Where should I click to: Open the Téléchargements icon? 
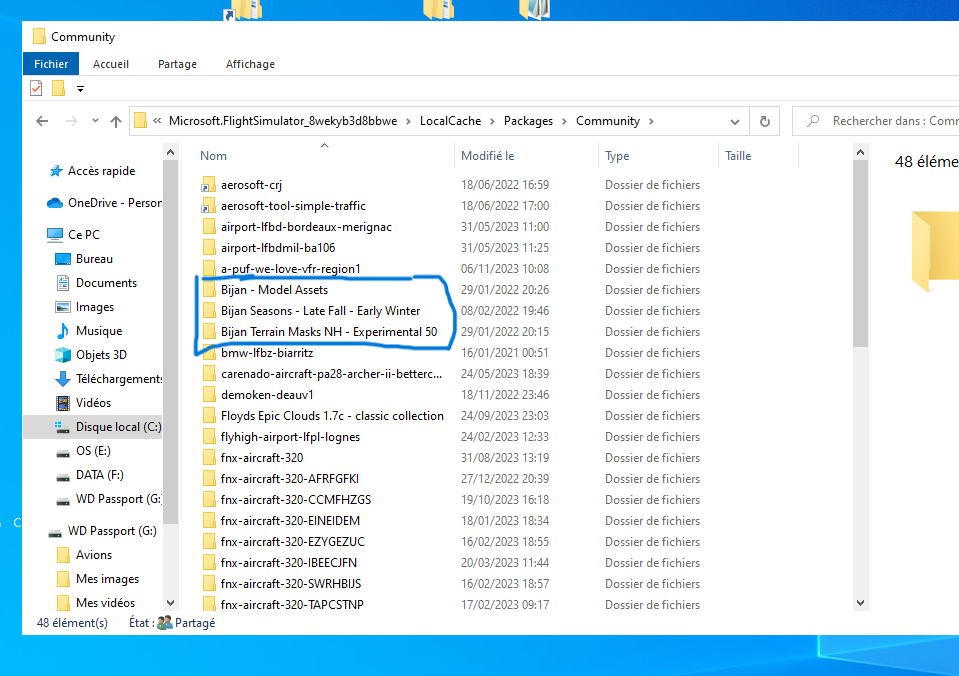(62, 379)
